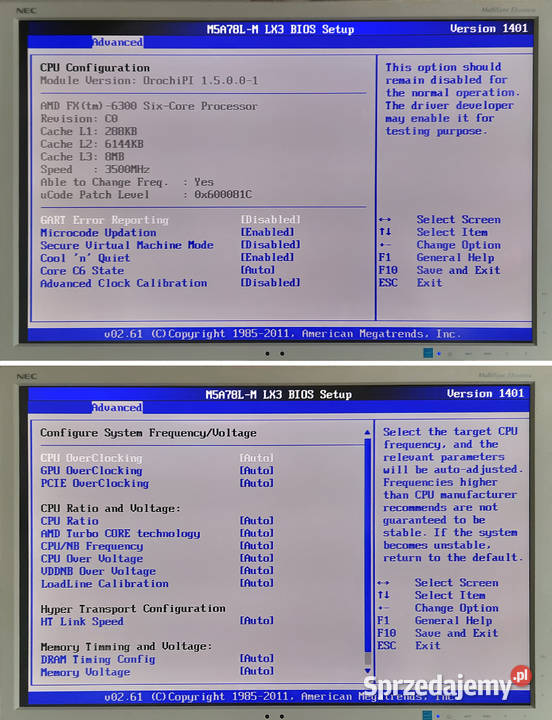Click the scrollbar down arrow near Memory Voltage
This screenshot has width=552, height=720.
(367, 671)
